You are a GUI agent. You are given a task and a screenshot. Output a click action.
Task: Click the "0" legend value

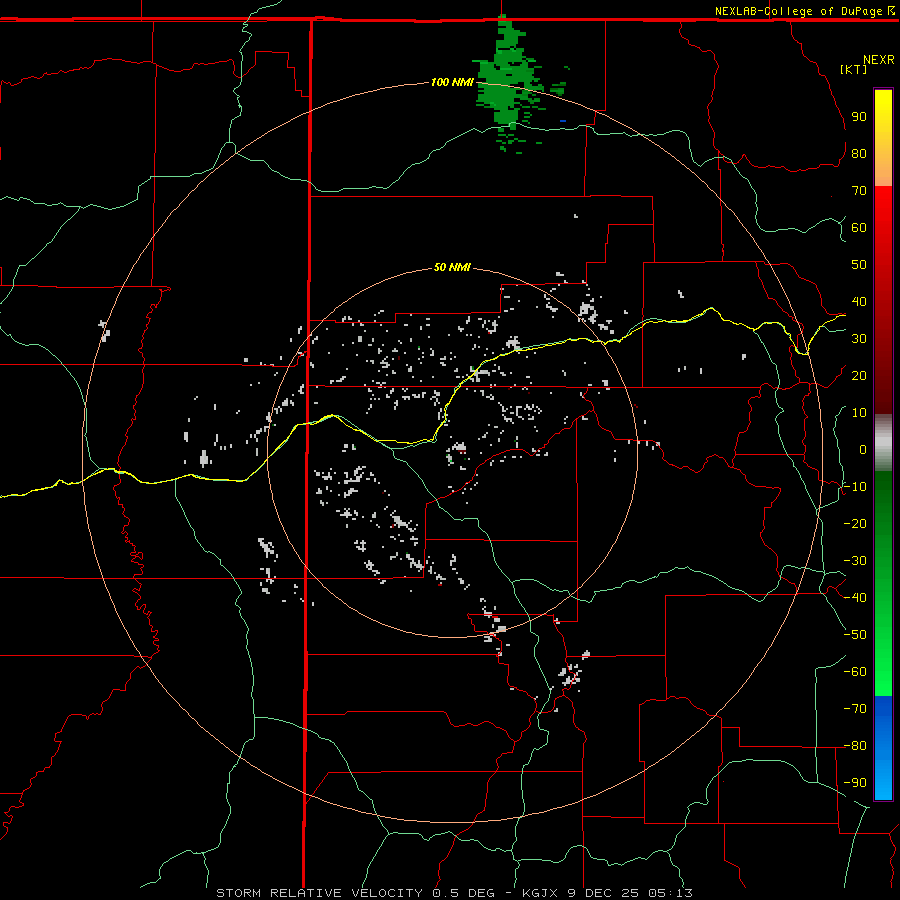[863, 449]
